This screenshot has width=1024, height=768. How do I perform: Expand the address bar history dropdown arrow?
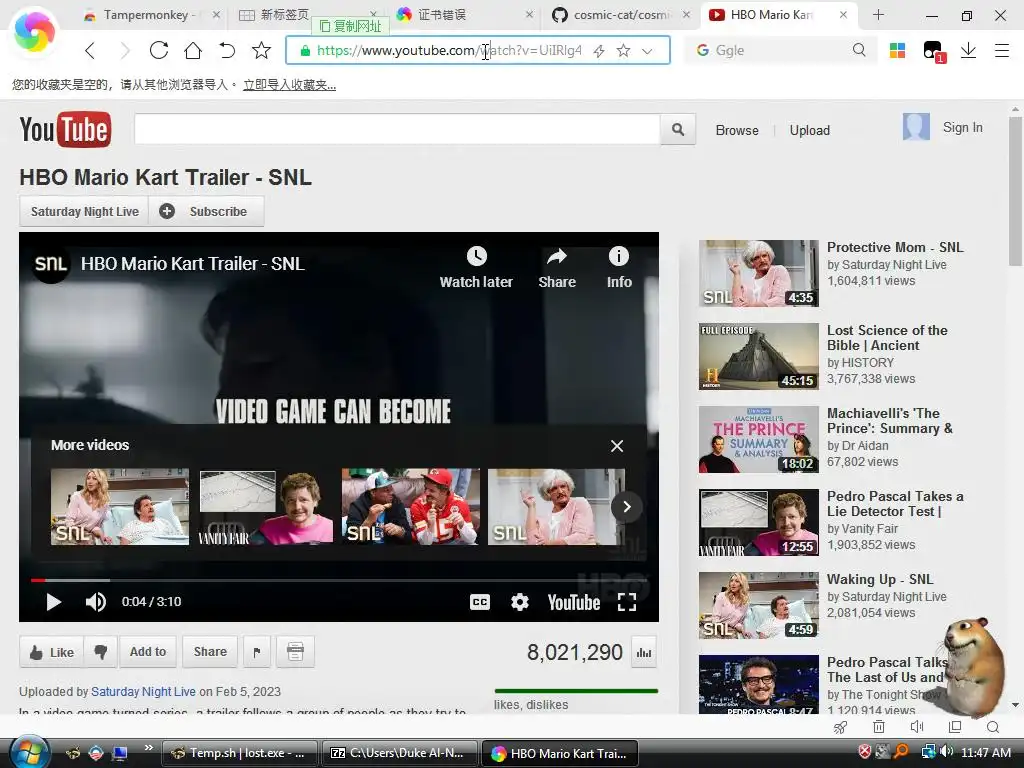click(x=647, y=51)
